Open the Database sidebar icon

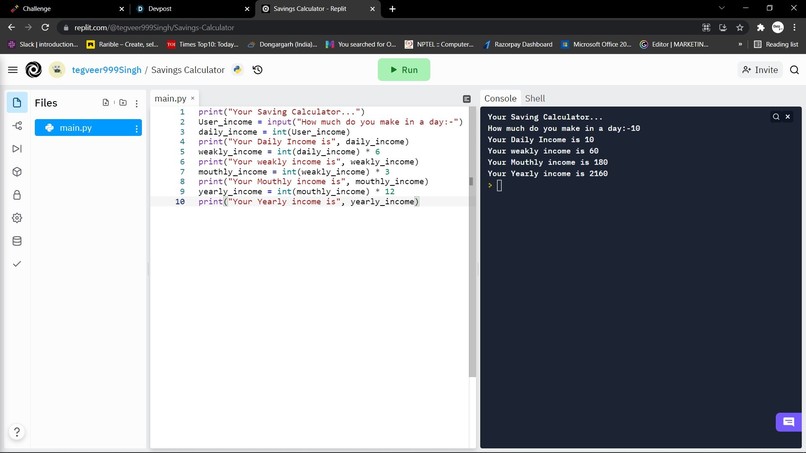coord(17,241)
